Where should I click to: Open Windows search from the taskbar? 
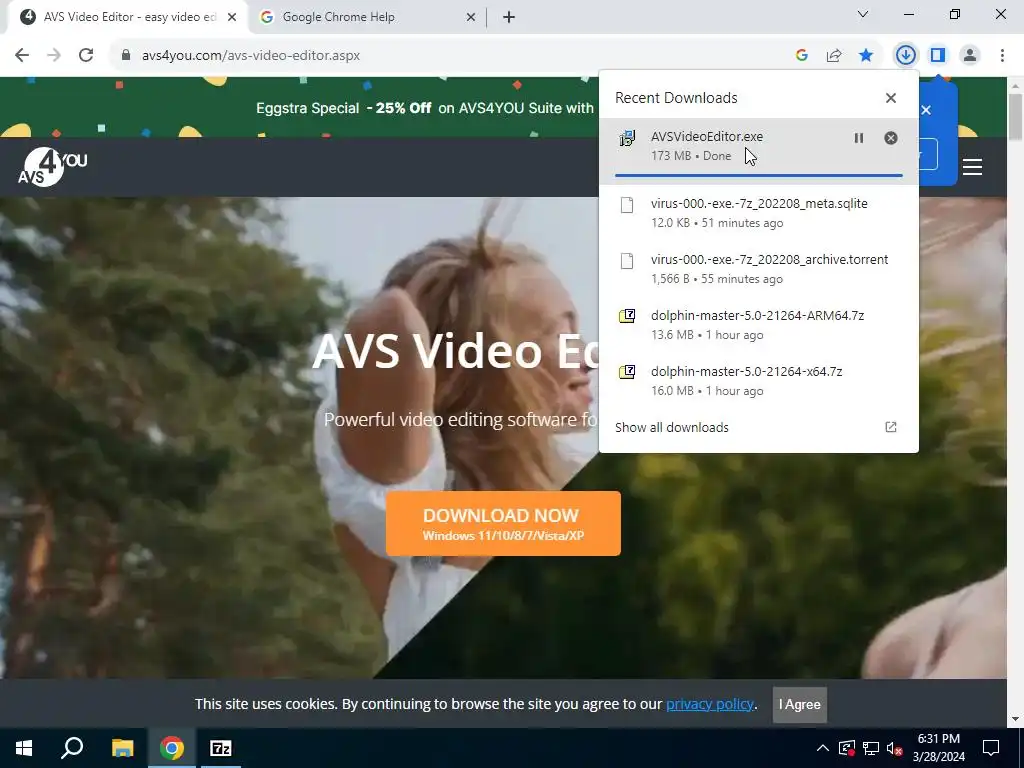(x=72, y=748)
